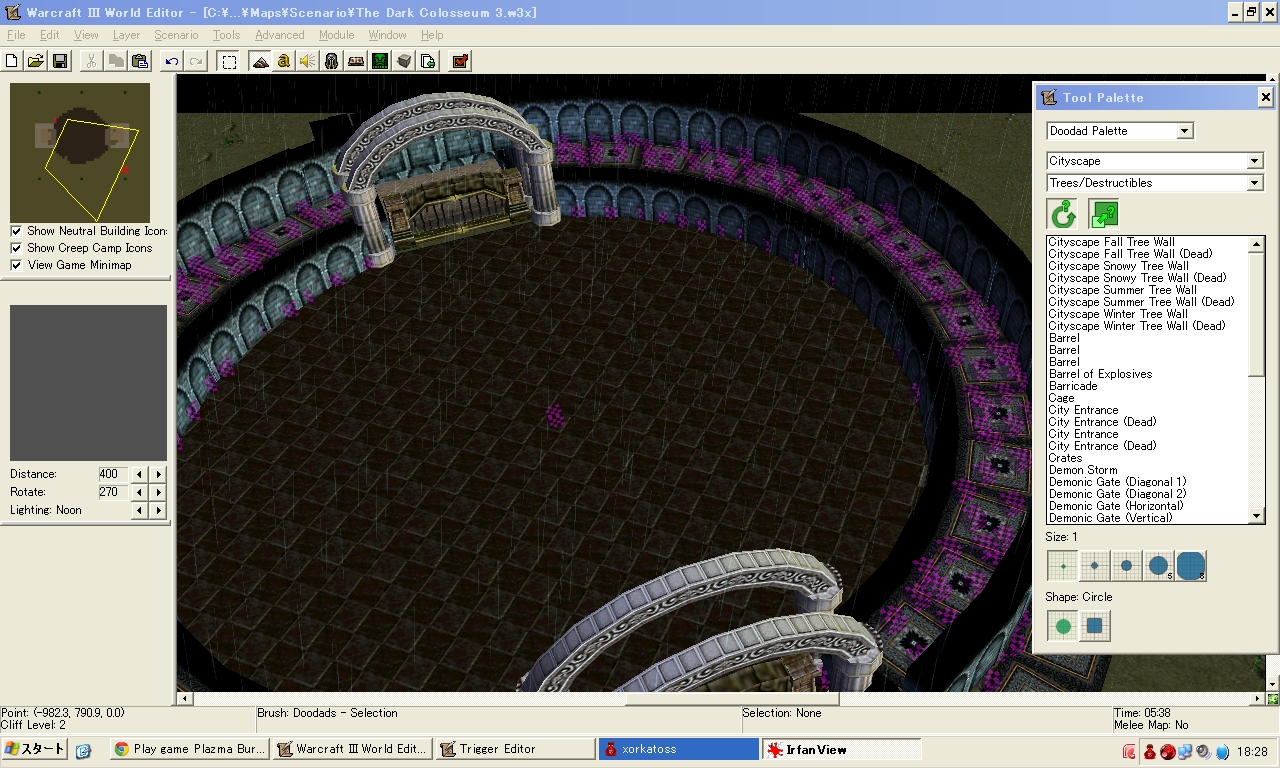Choose the square brush shape
Screen dimensions: 1280x768
1095,626
